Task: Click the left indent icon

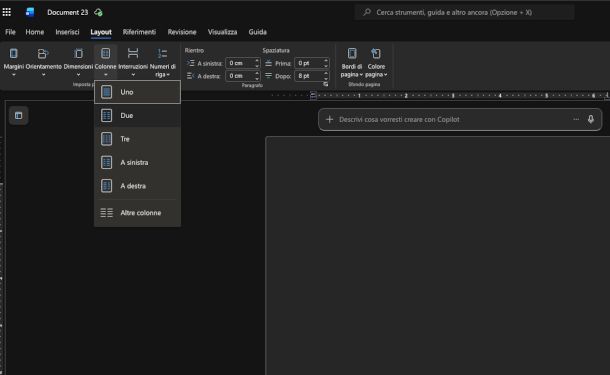Action: tap(191, 63)
